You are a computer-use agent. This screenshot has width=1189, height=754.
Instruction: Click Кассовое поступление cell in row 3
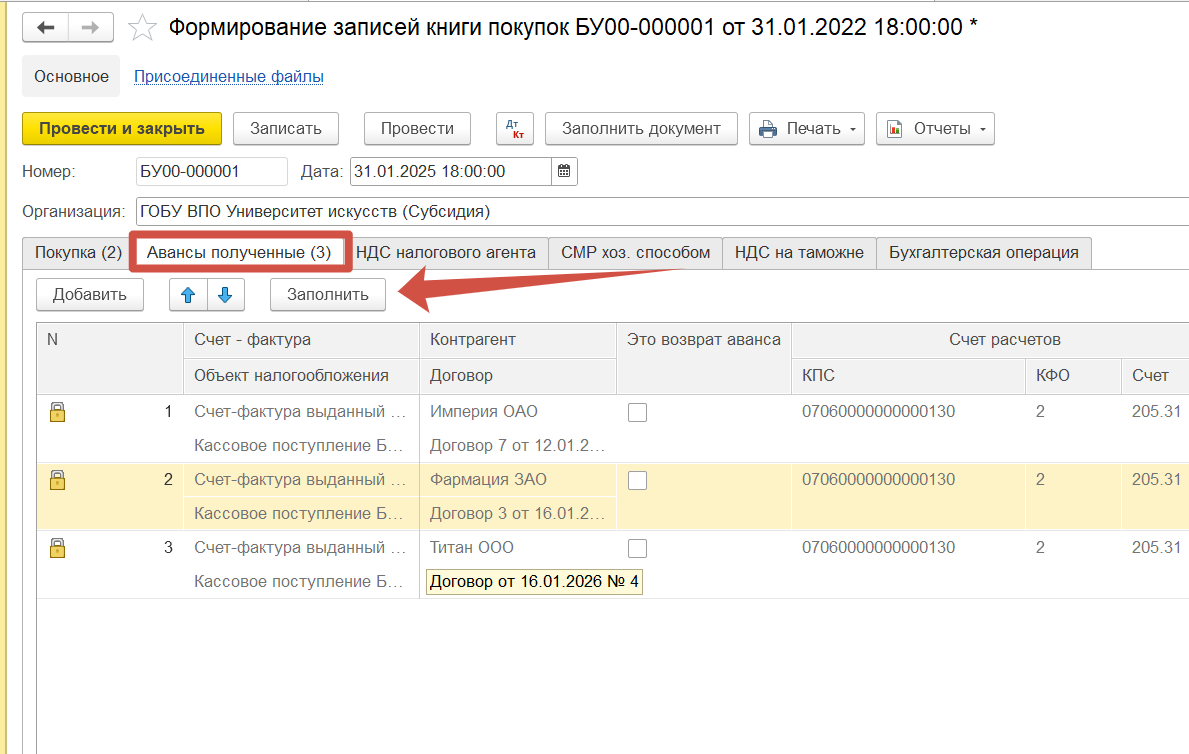click(x=301, y=582)
